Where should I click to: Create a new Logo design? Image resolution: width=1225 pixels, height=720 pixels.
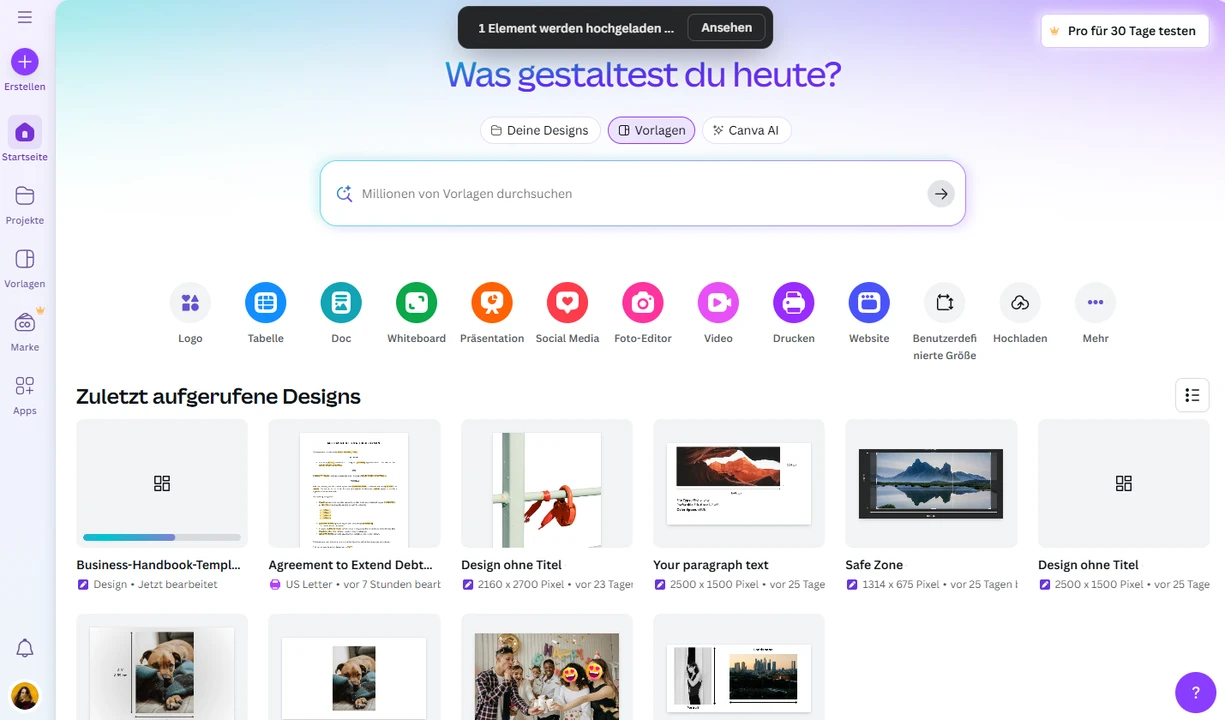tap(190, 302)
